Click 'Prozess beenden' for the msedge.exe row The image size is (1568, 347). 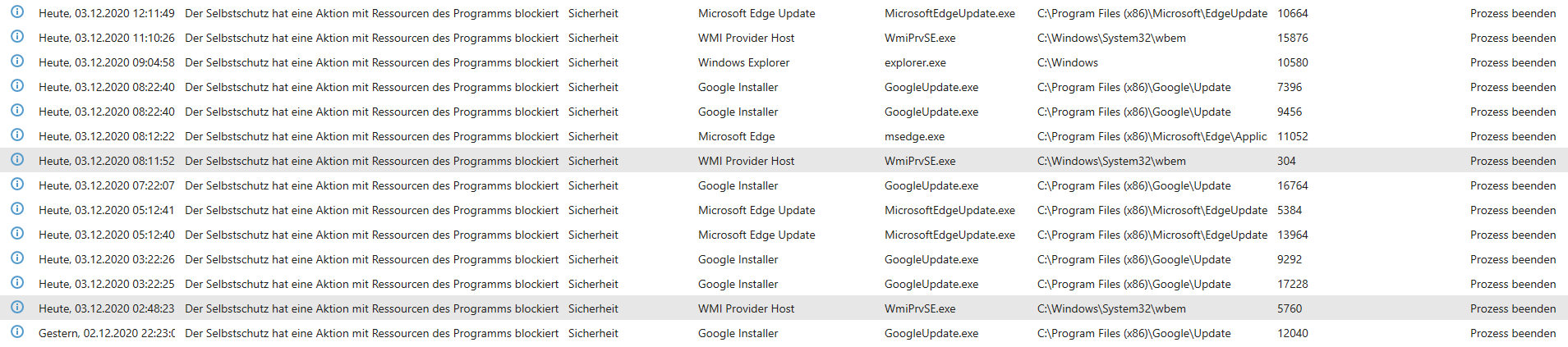tap(1513, 136)
